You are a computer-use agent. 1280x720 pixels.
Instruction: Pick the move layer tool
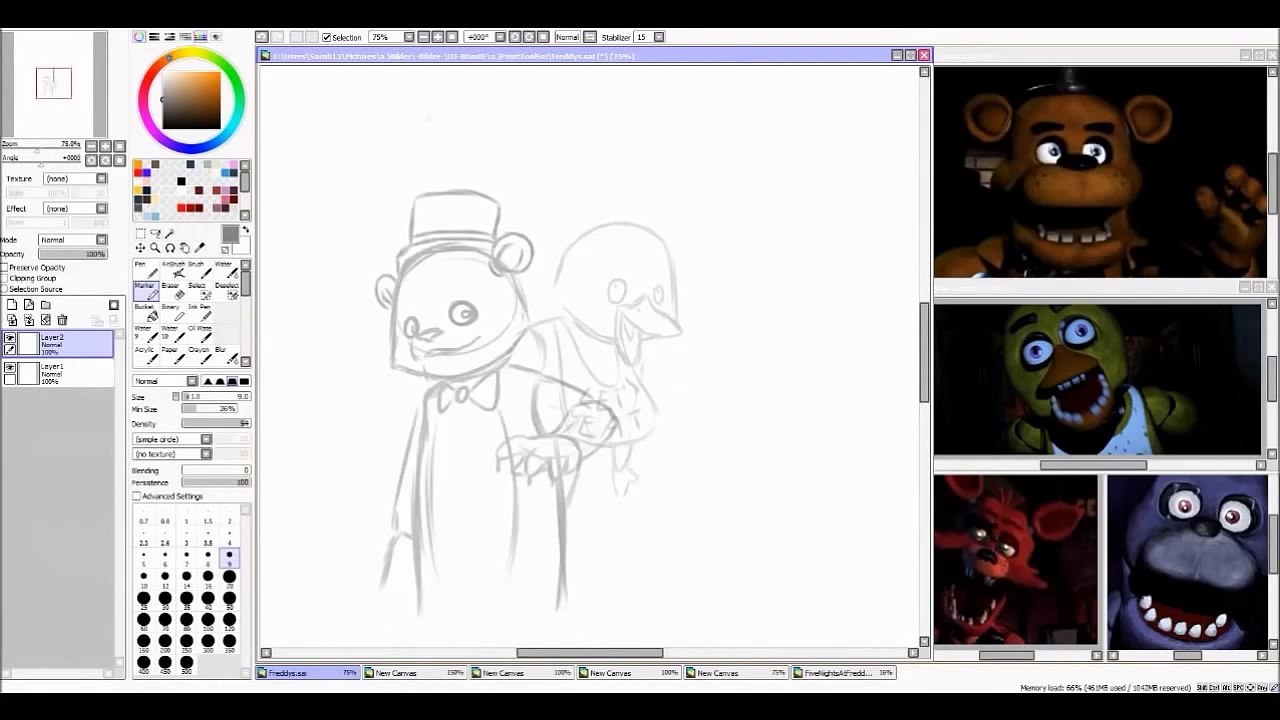[x=140, y=248]
